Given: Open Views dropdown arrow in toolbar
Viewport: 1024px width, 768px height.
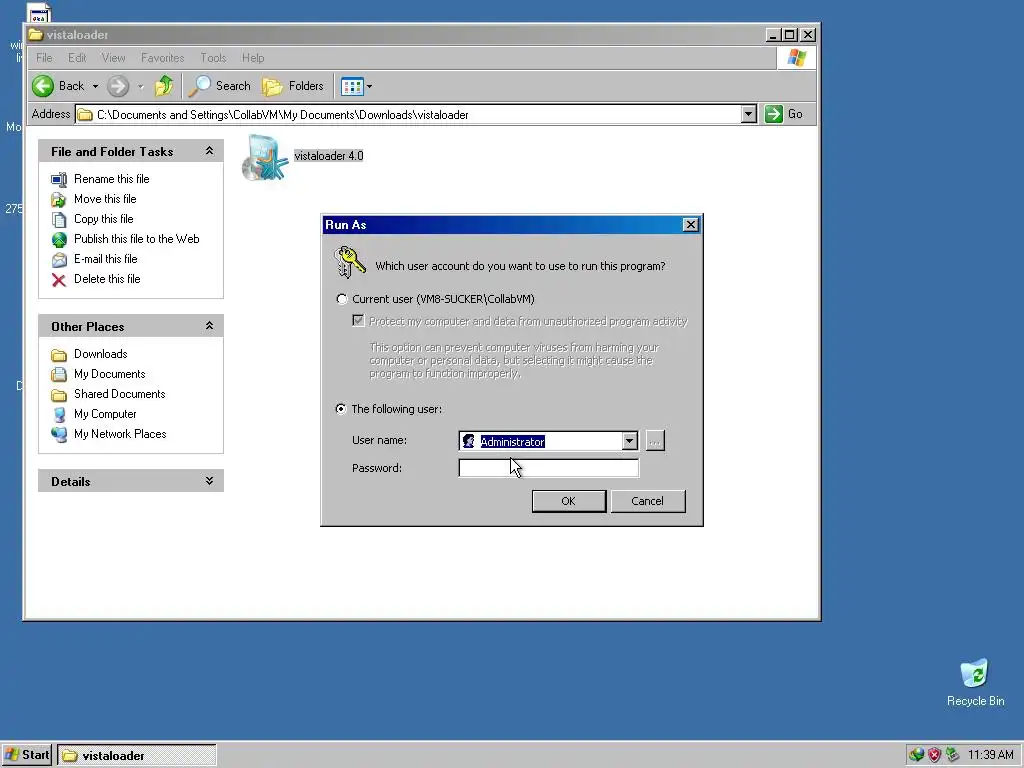Looking at the screenshot, I should click(369, 86).
